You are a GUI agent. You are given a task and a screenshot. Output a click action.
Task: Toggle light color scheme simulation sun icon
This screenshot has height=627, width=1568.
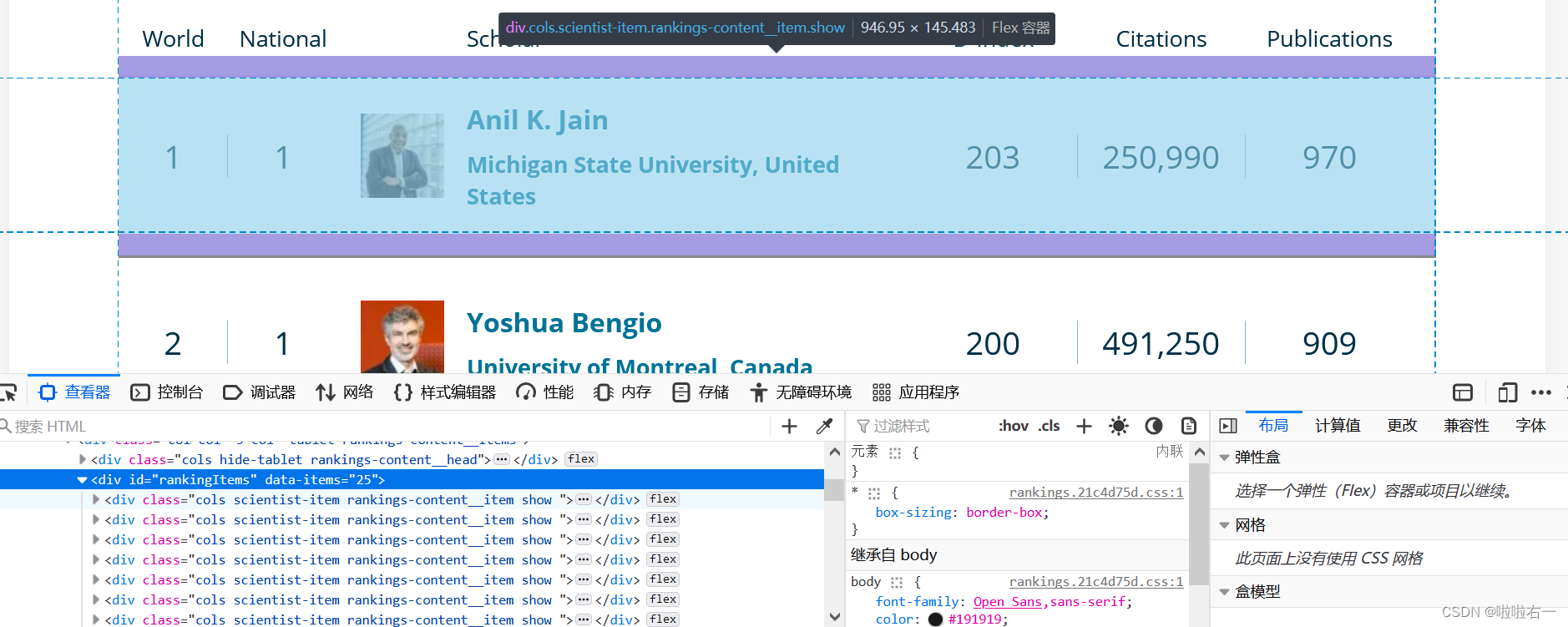click(x=1119, y=427)
